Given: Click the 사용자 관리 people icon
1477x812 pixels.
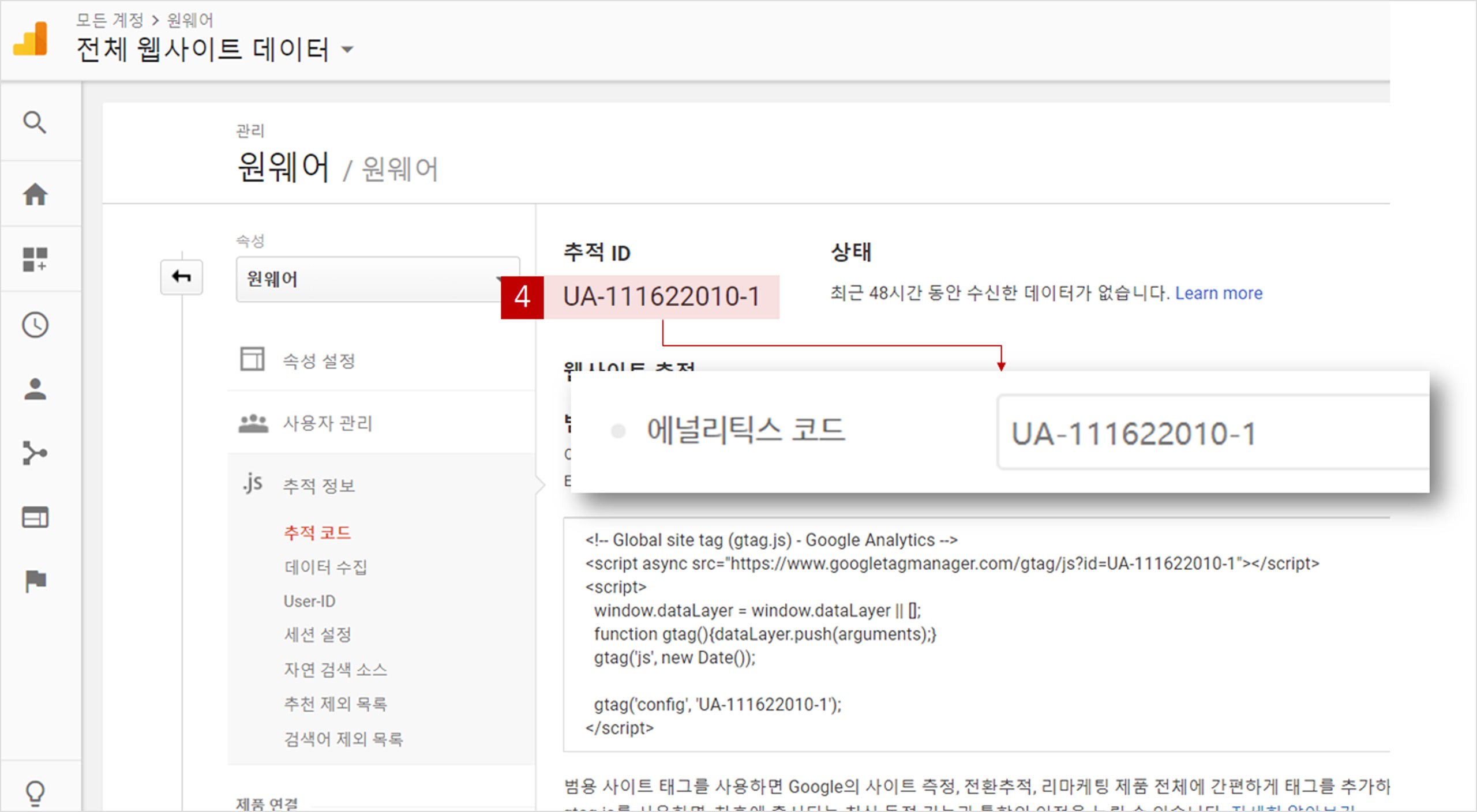Looking at the screenshot, I should (253, 423).
